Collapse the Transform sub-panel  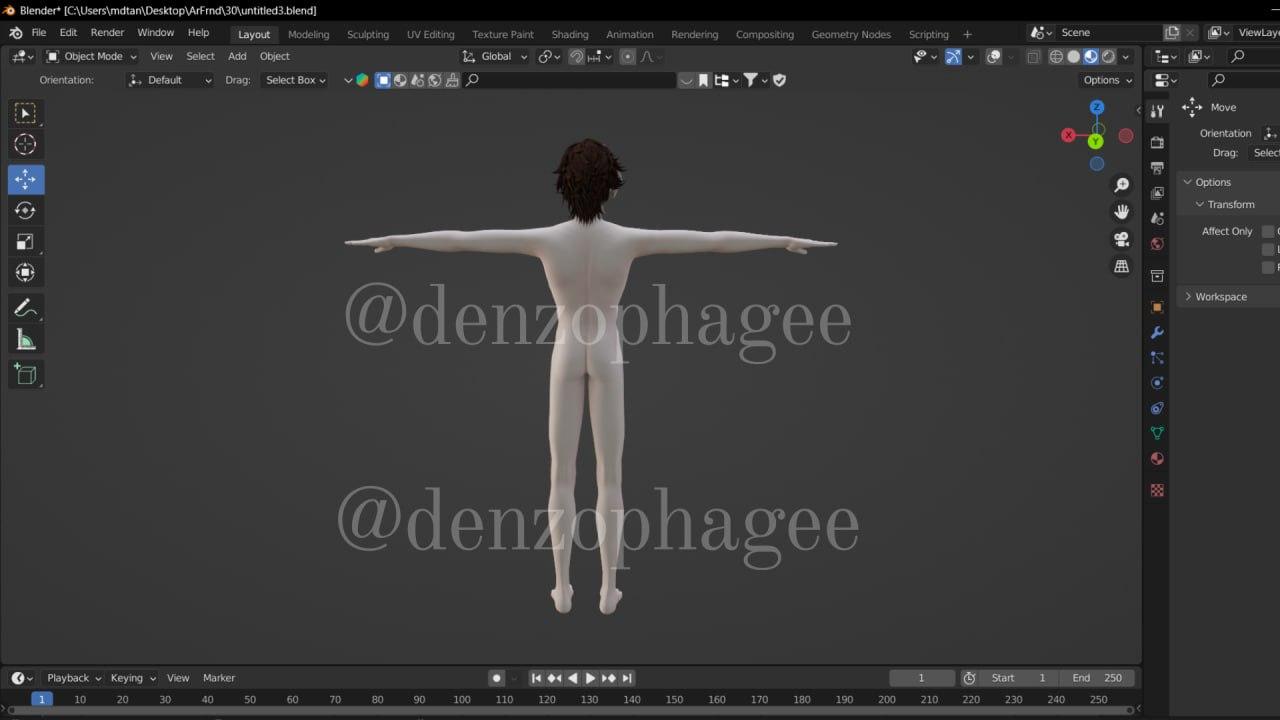1231,204
